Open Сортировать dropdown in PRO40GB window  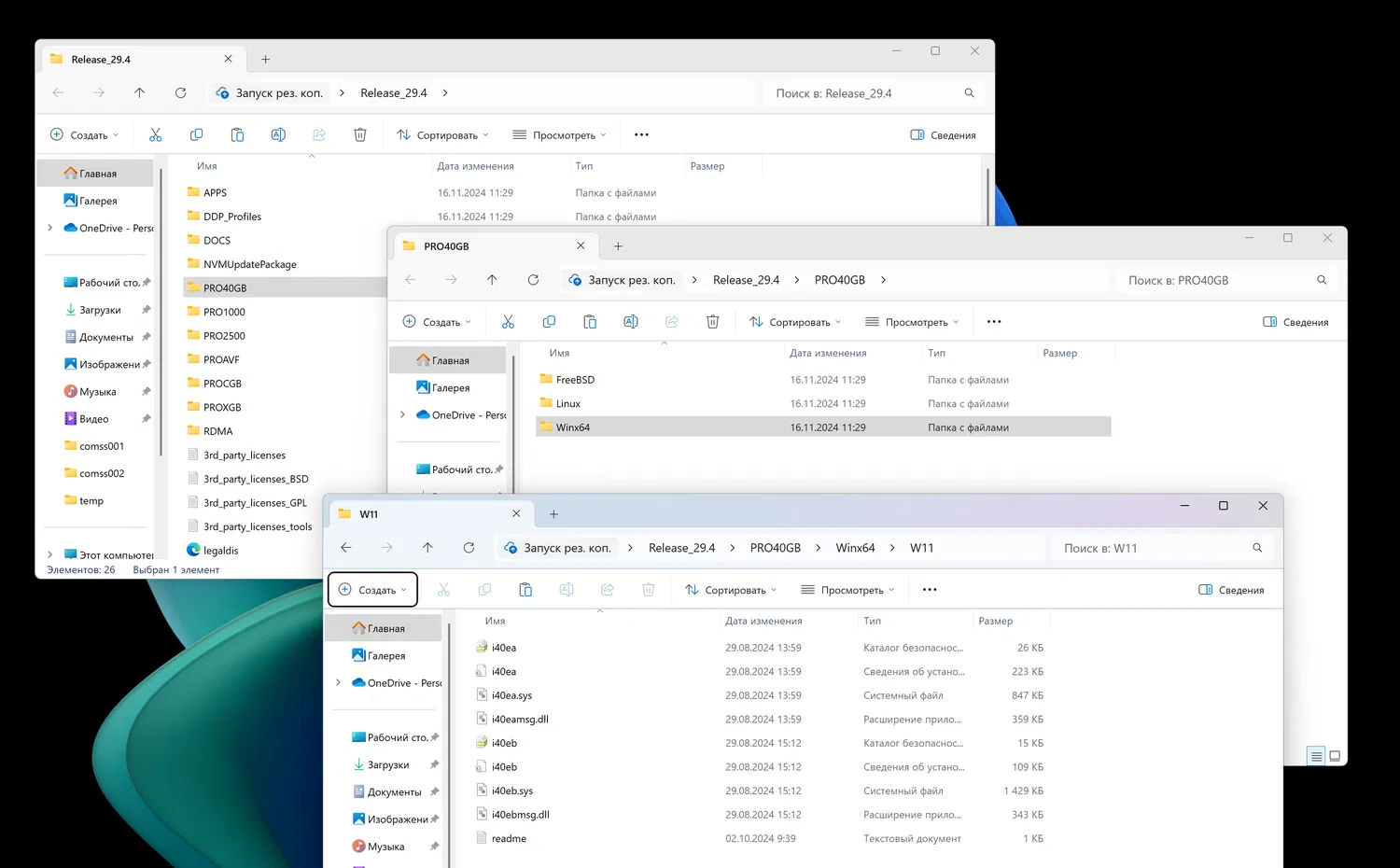tap(795, 322)
